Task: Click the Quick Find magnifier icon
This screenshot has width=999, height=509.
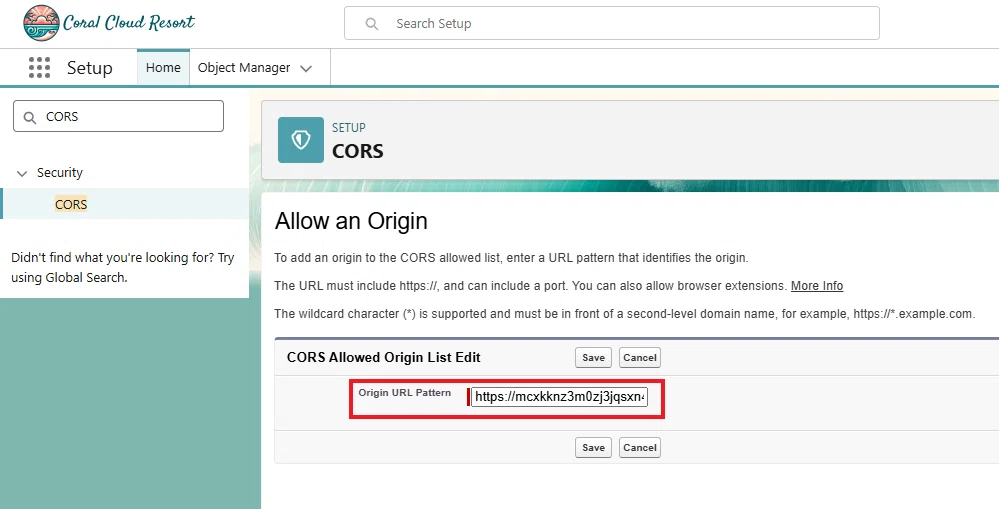Action: pos(29,117)
